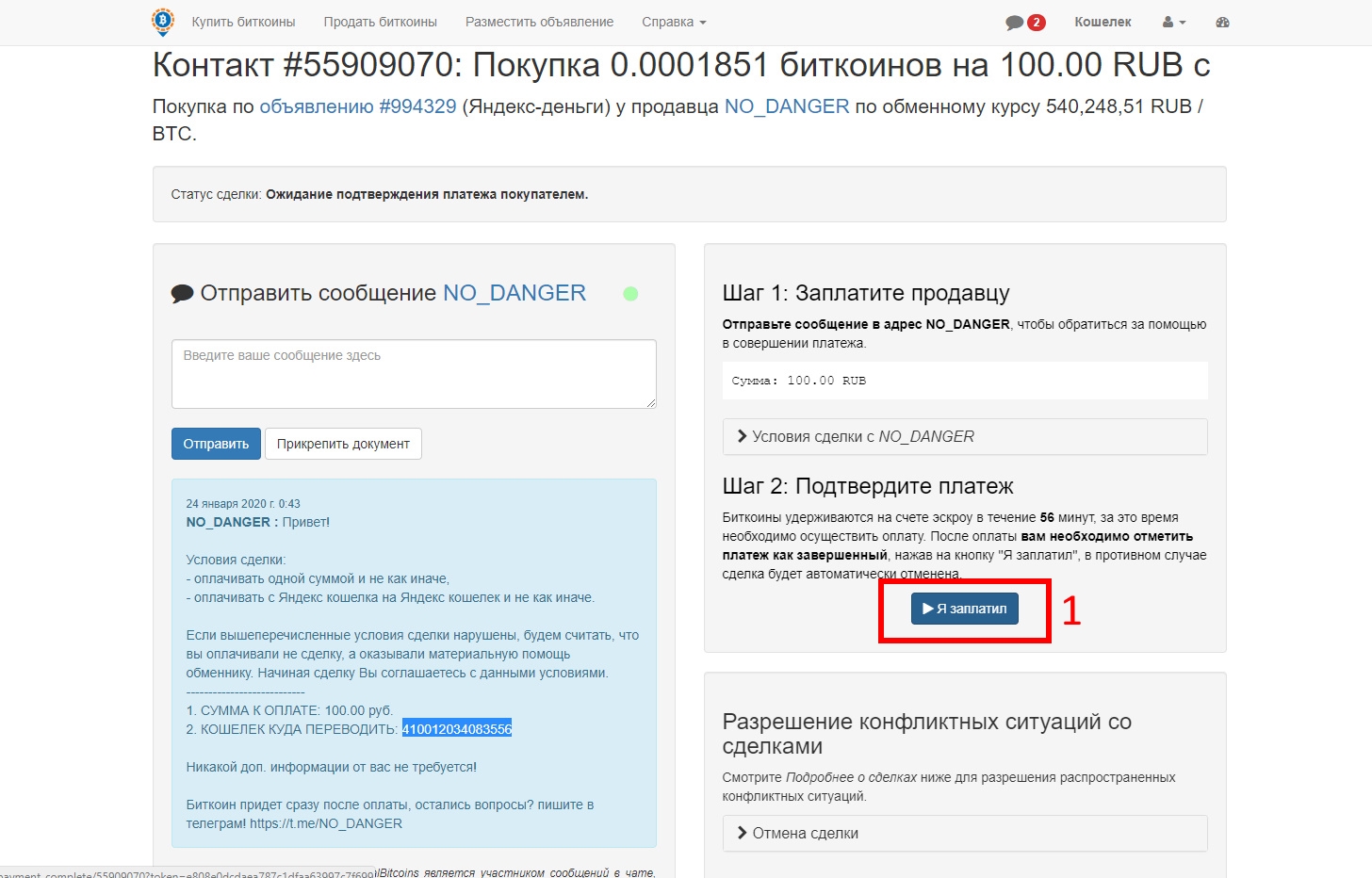Click the message date 24 января 2020
Image resolution: width=1372 pixels, height=878 pixels.
[x=243, y=504]
